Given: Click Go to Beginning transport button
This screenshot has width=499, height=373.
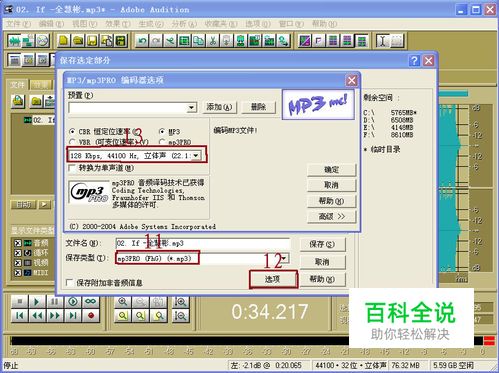Looking at the screenshot, I should pos(19,315).
